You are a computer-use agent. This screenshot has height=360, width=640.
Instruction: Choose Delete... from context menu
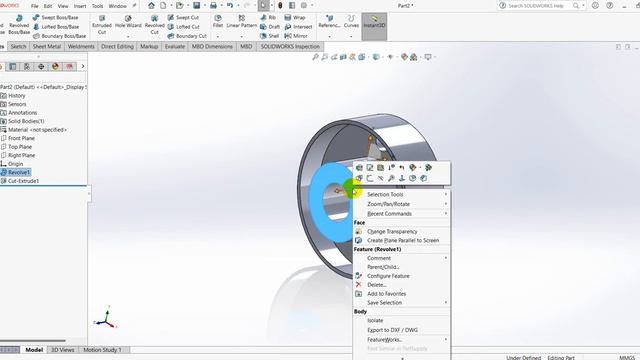coord(402,285)
